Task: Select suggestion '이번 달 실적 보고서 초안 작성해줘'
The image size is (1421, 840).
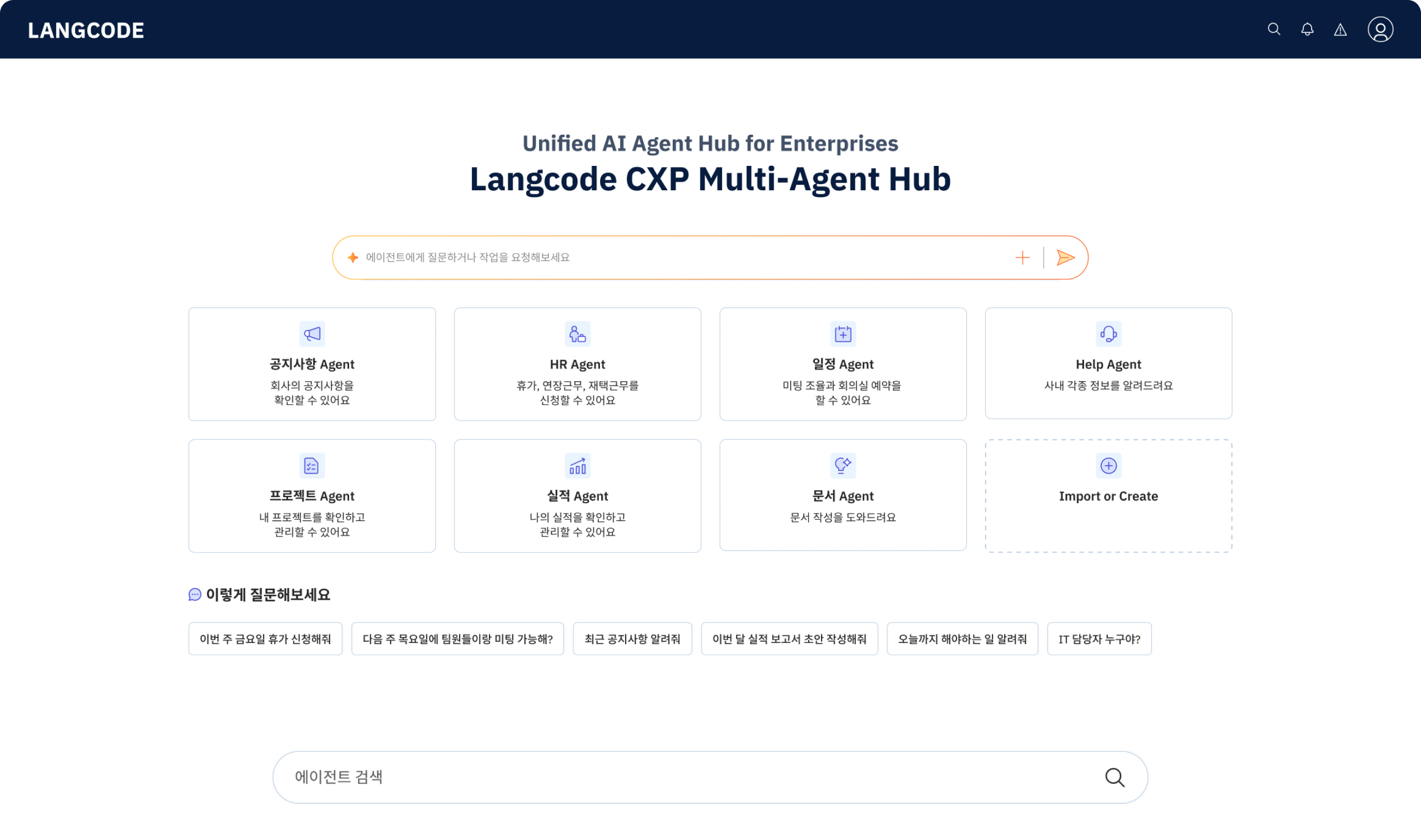Action: point(789,639)
